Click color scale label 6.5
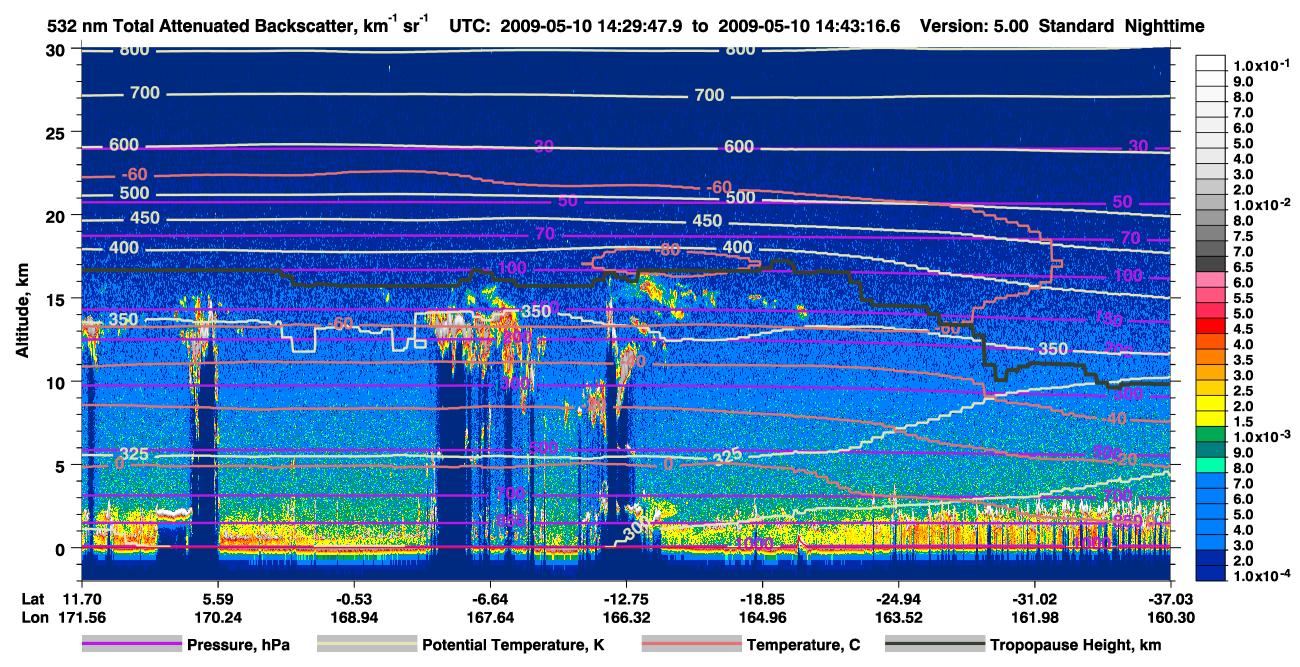The image size is (1300, 667). [1243, 266]
